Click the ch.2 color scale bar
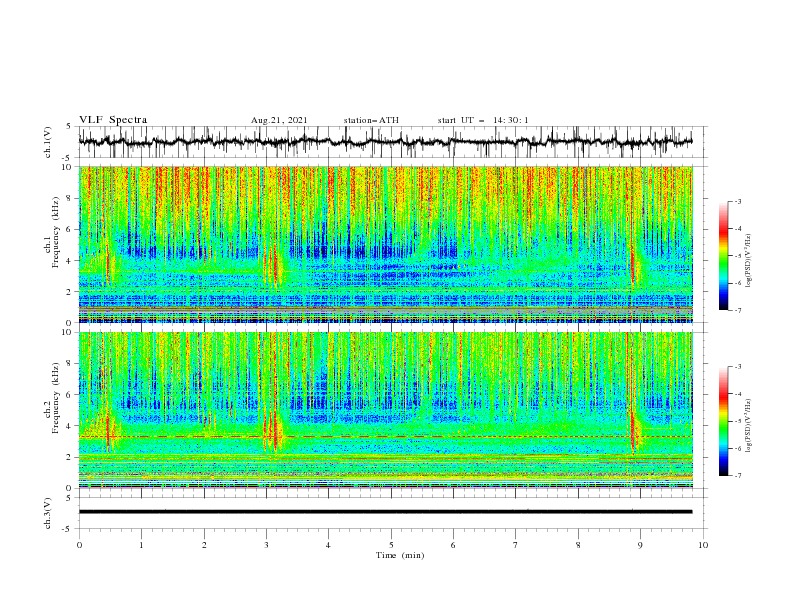This screenshot has height=612, width=792. click(x=723, y=421)
